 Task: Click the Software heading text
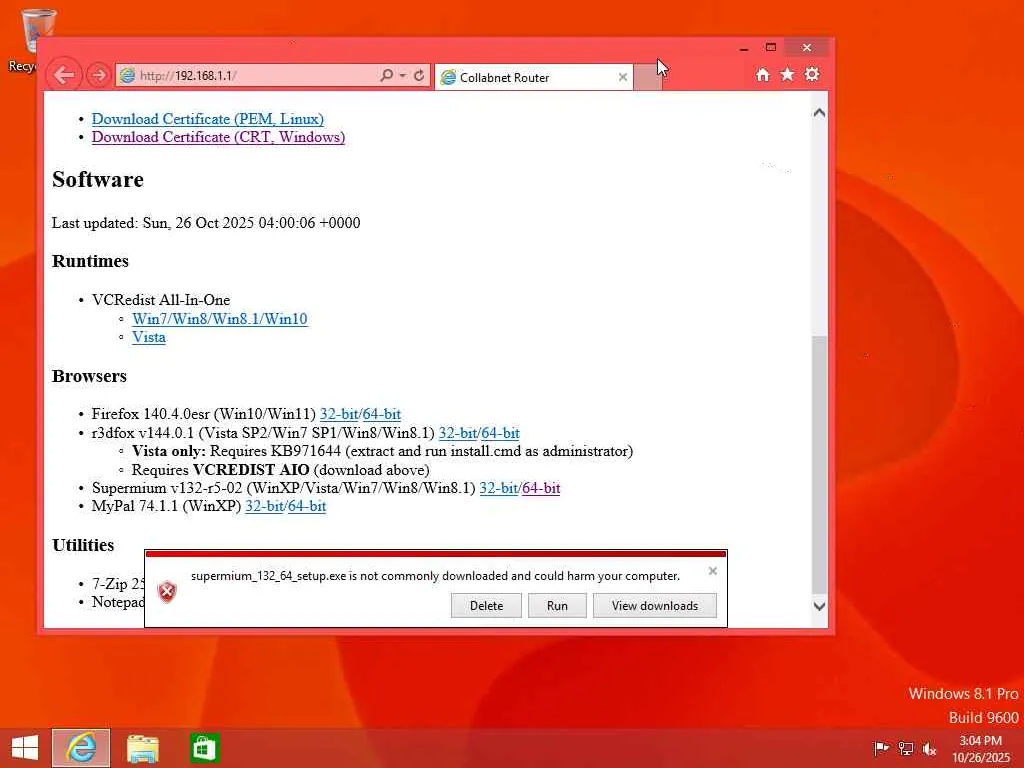tap(98, 180)
